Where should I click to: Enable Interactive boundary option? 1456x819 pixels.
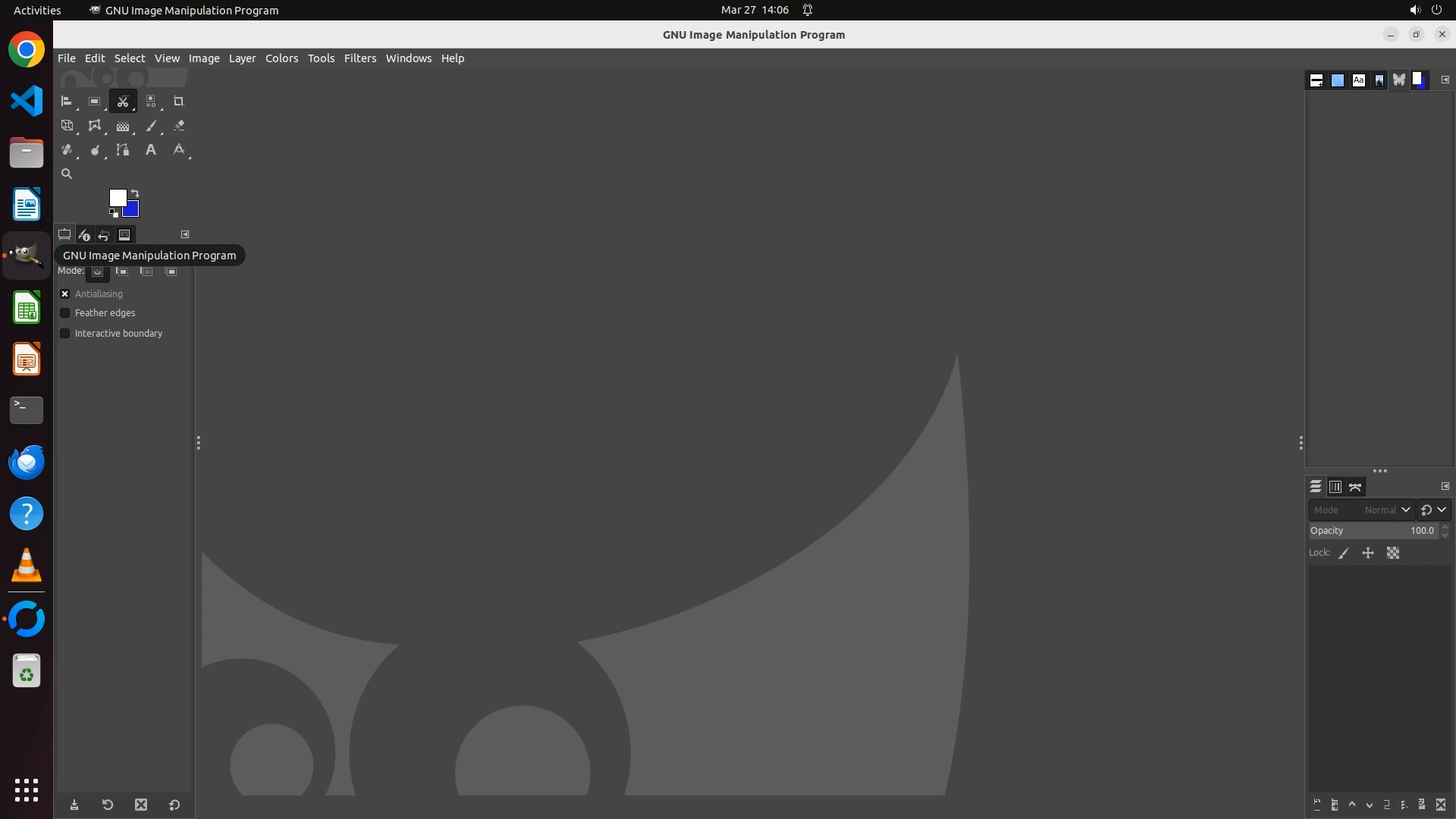click(x=65, y=334)
